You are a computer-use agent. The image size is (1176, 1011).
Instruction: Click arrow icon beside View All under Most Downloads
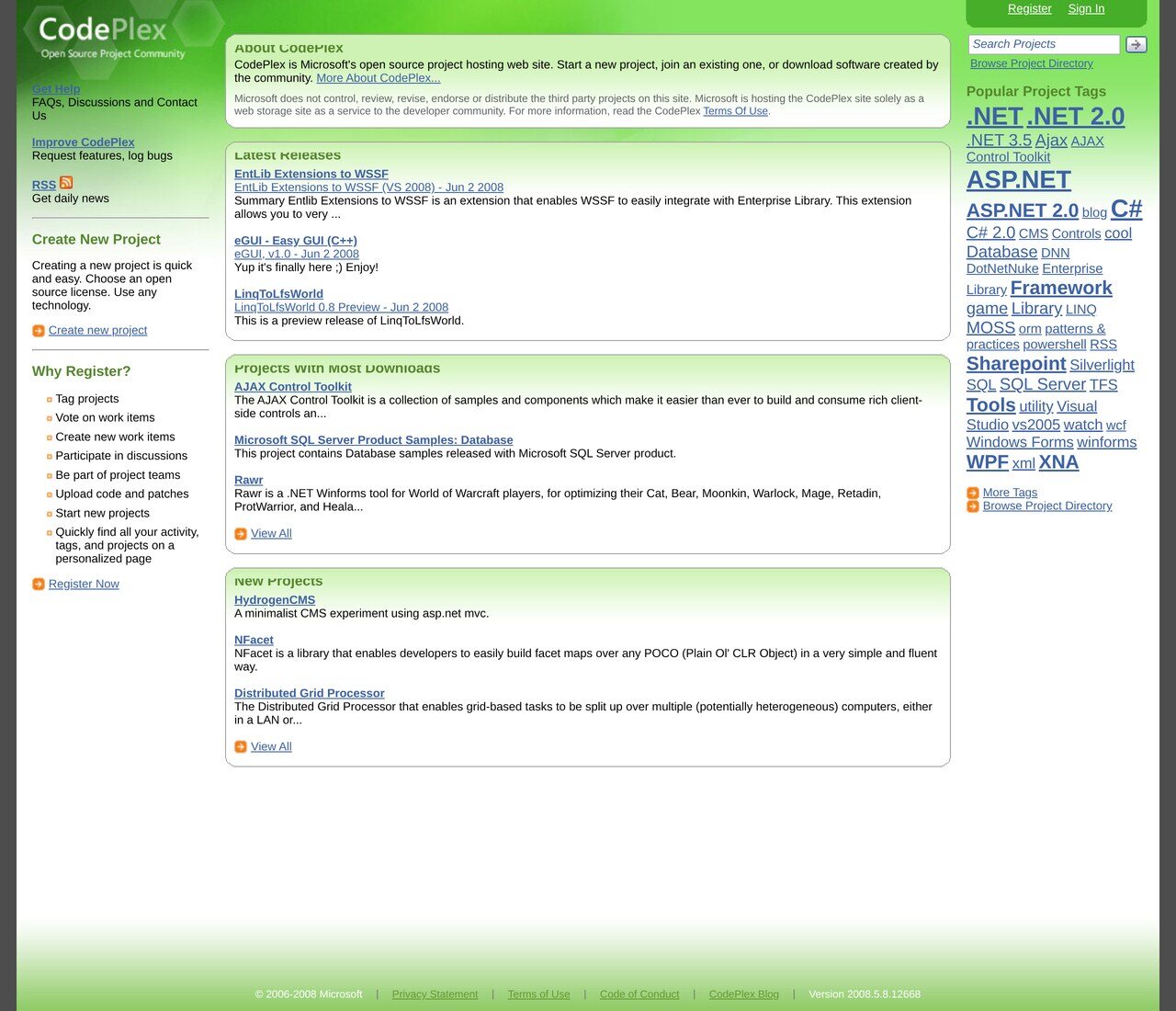pos(241,534)
